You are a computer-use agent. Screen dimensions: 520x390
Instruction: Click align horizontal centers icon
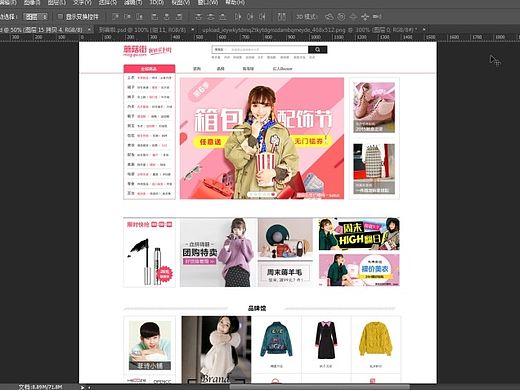tap(167, 16)
